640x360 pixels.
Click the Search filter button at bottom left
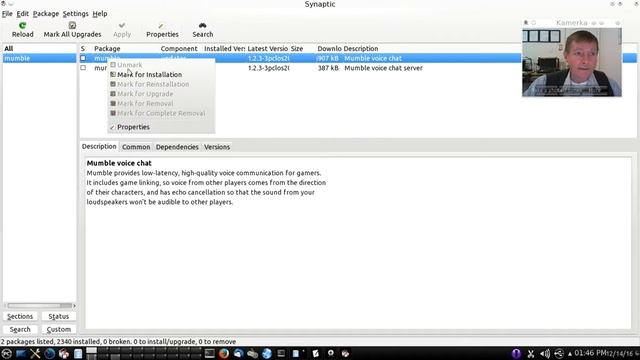[x=20, y=329]
